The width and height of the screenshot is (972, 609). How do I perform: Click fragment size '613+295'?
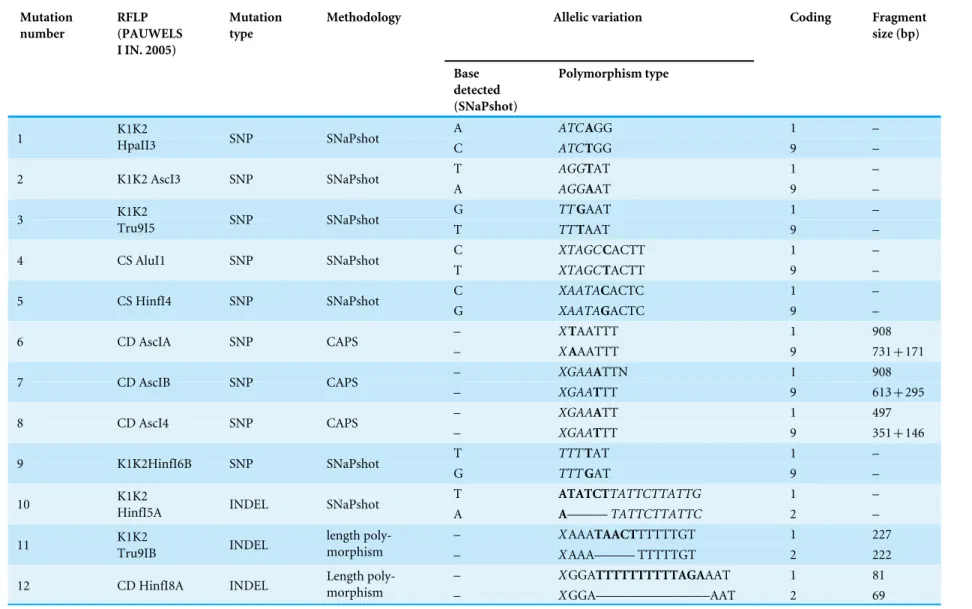pos(898,392)
